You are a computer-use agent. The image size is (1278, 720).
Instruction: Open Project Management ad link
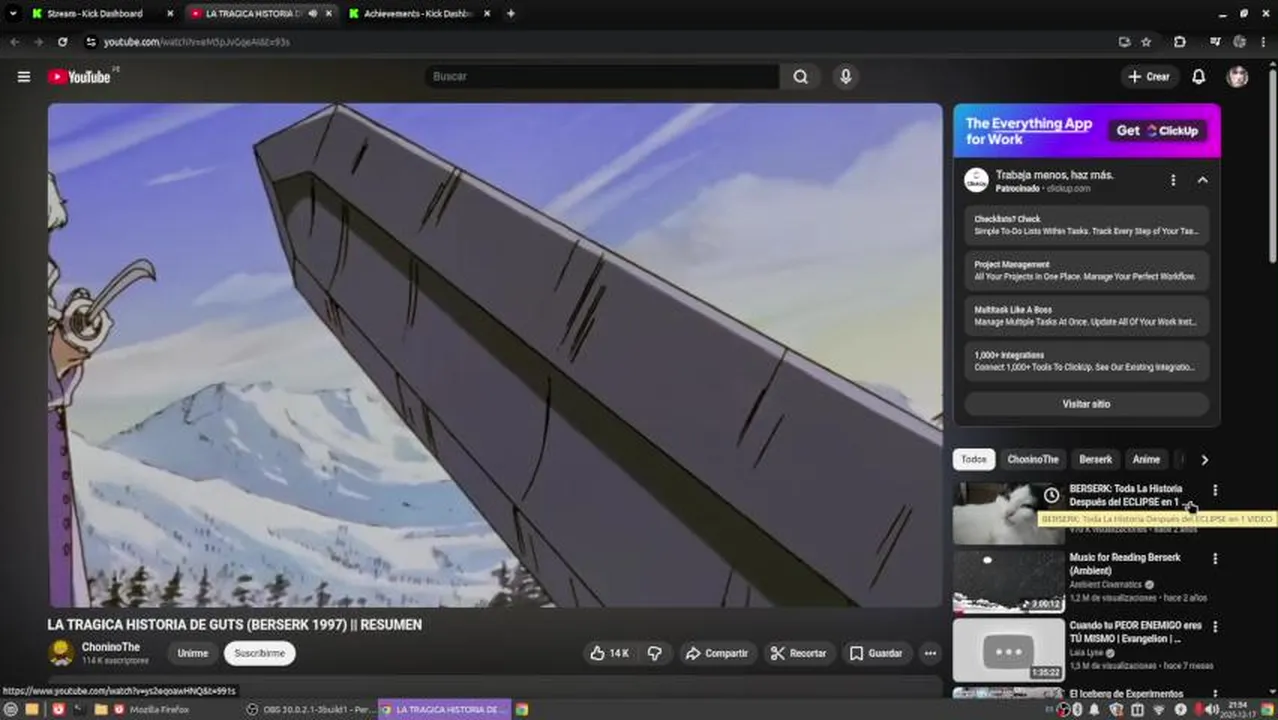[x=1086, y=271]
